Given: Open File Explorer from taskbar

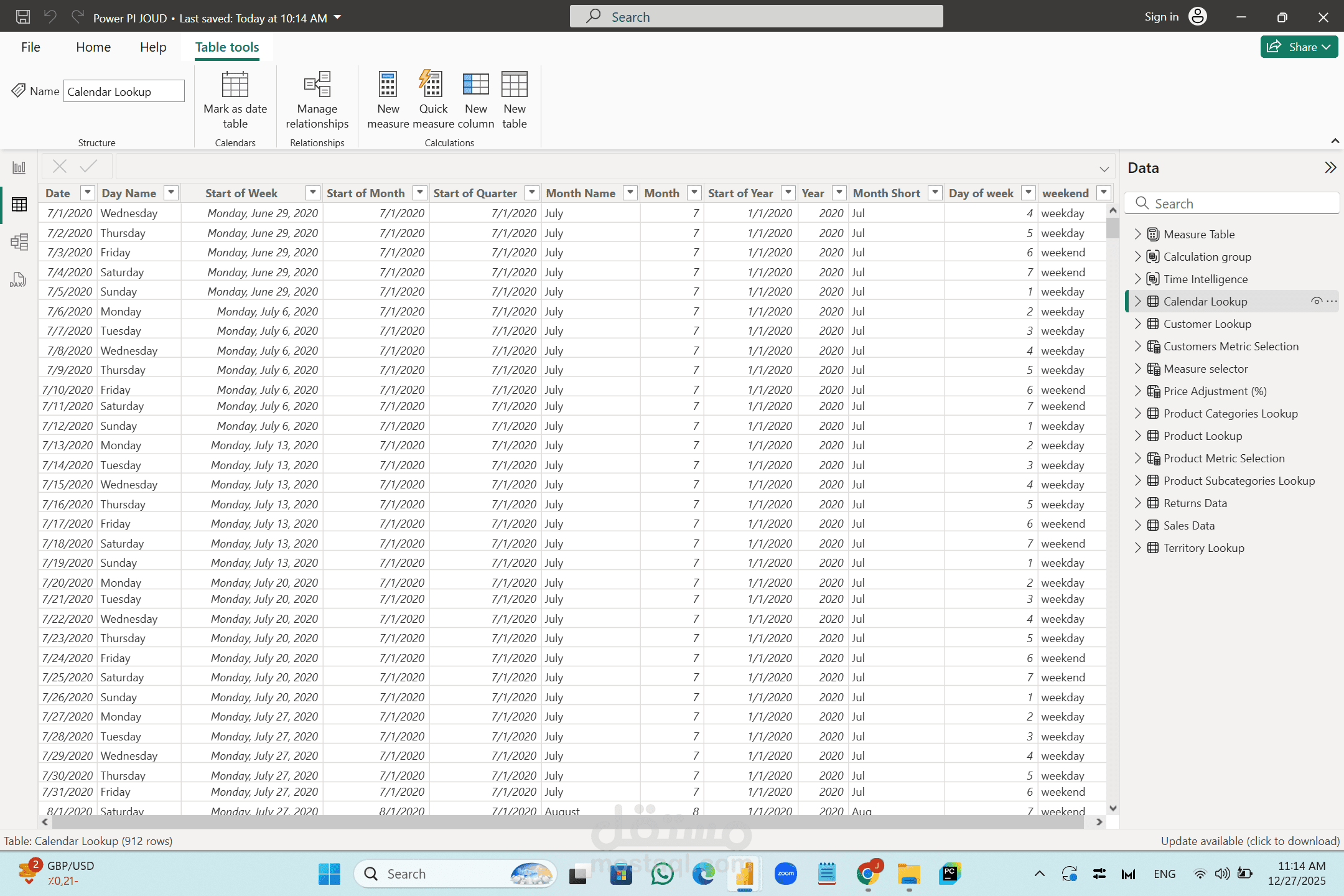Looking at the screenshot, I should 908,874.
